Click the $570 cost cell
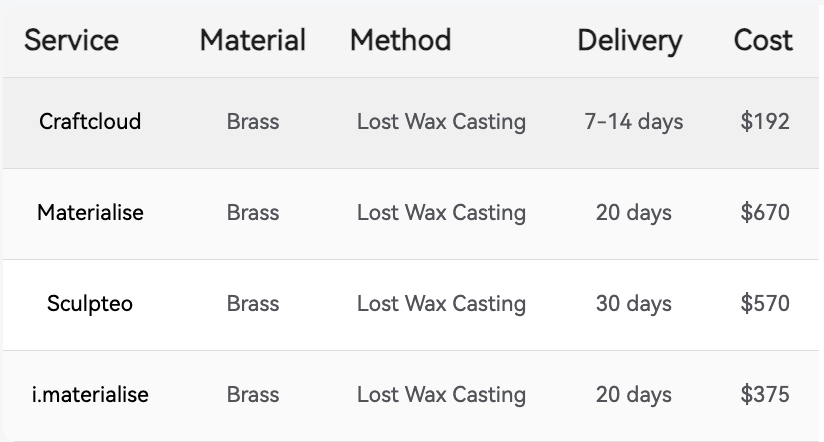The height and width of the screenshot is (442, 824). pos(765,303)
